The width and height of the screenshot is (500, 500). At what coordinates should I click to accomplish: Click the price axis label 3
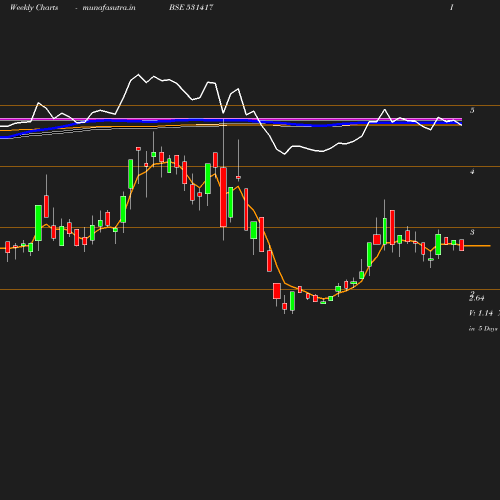click(472, 232)
